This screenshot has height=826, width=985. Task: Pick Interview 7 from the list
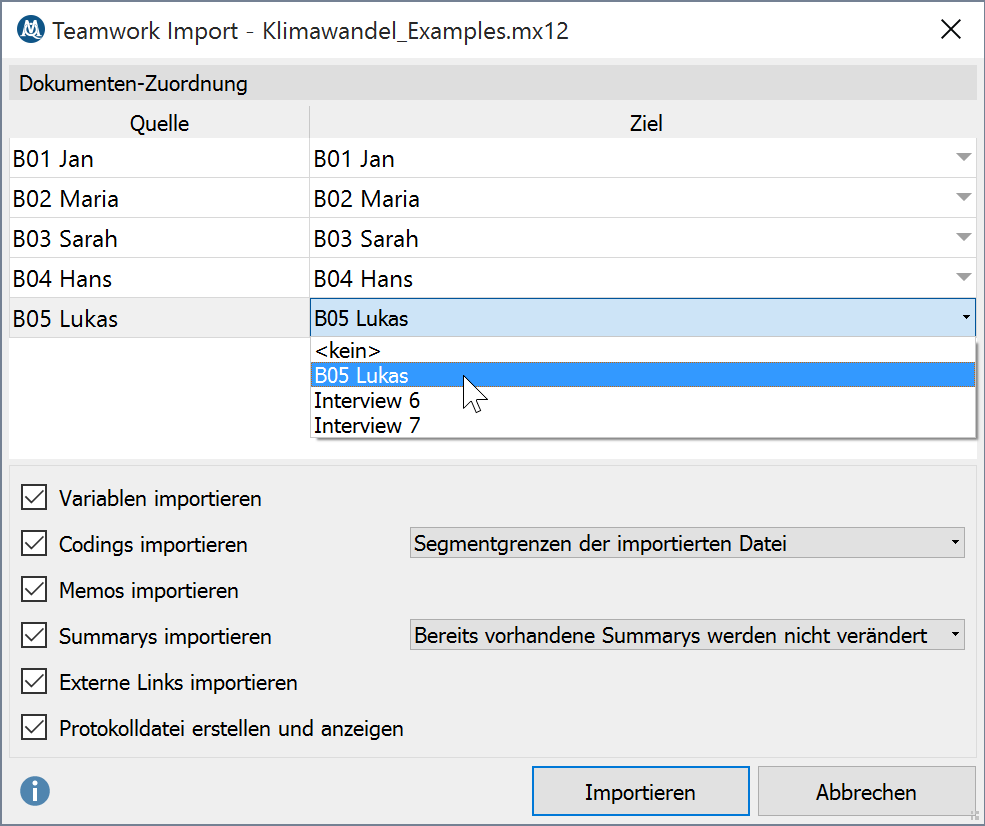643,425
